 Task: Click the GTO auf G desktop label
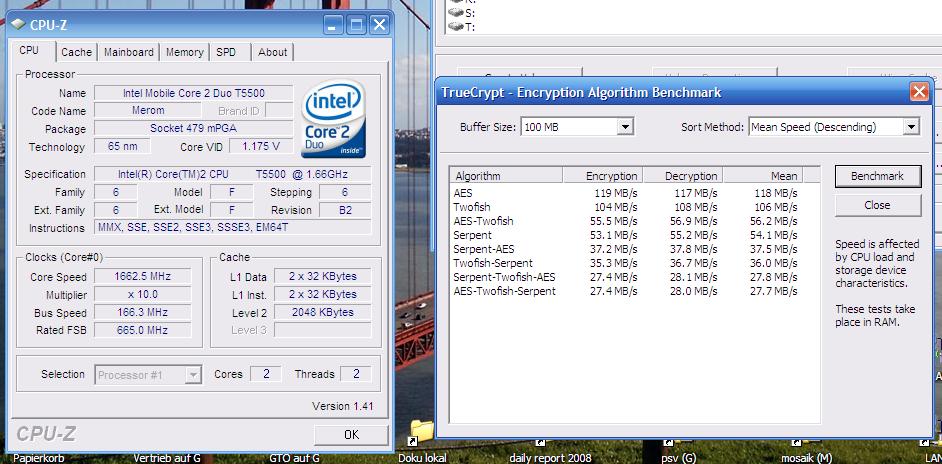tap(294, 458)
